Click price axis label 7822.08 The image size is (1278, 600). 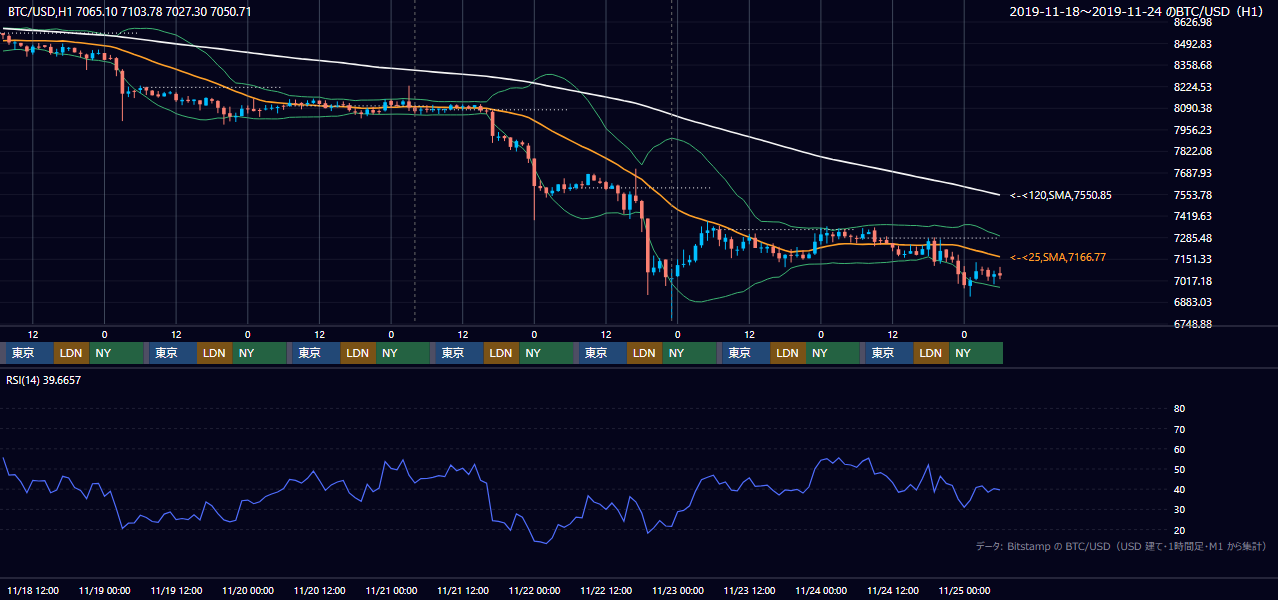pyautogui.click(x=1193, y=151)
